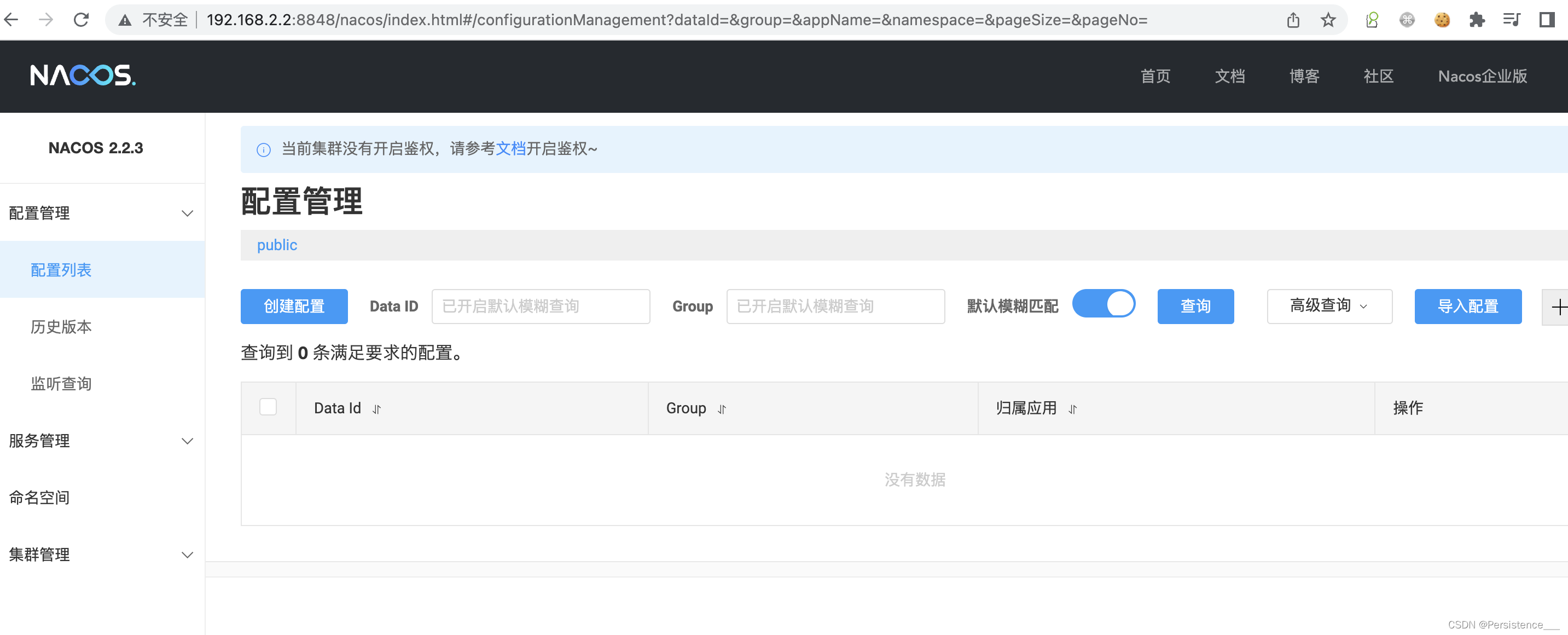Image resolution: width=1568 pixels, height=635 pixels.
Task: Click the 归属应用 column sort icon
Action: click(1072, 409)
